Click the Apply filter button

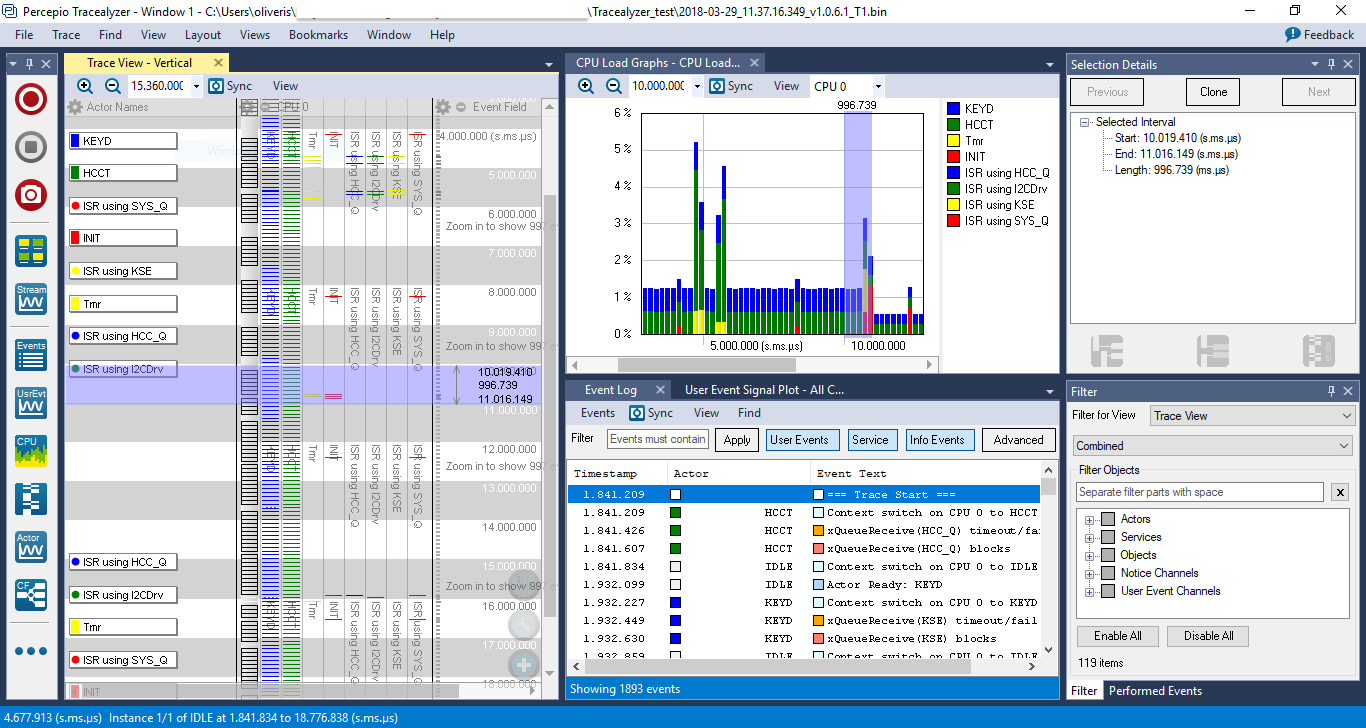point(737,440)
